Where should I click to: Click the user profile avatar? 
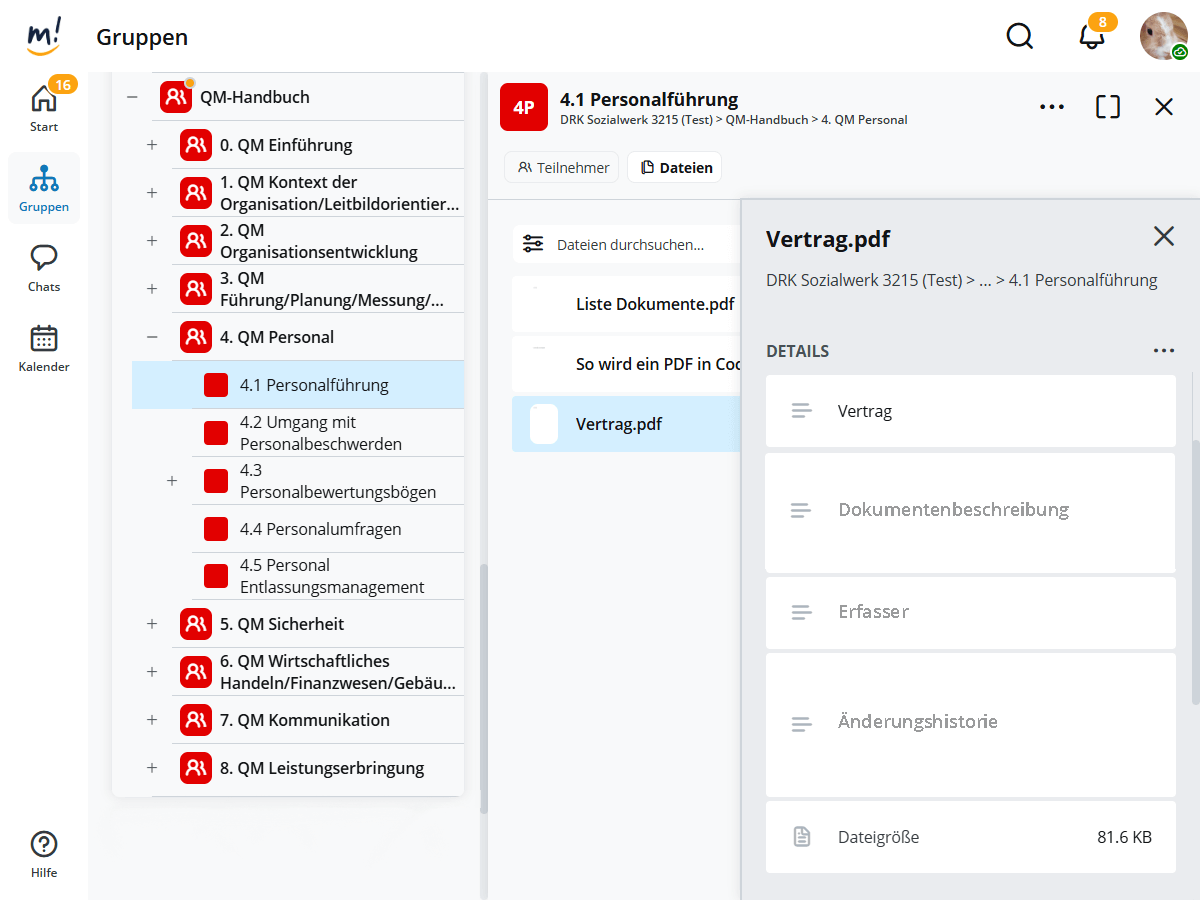pos(1163,36)
